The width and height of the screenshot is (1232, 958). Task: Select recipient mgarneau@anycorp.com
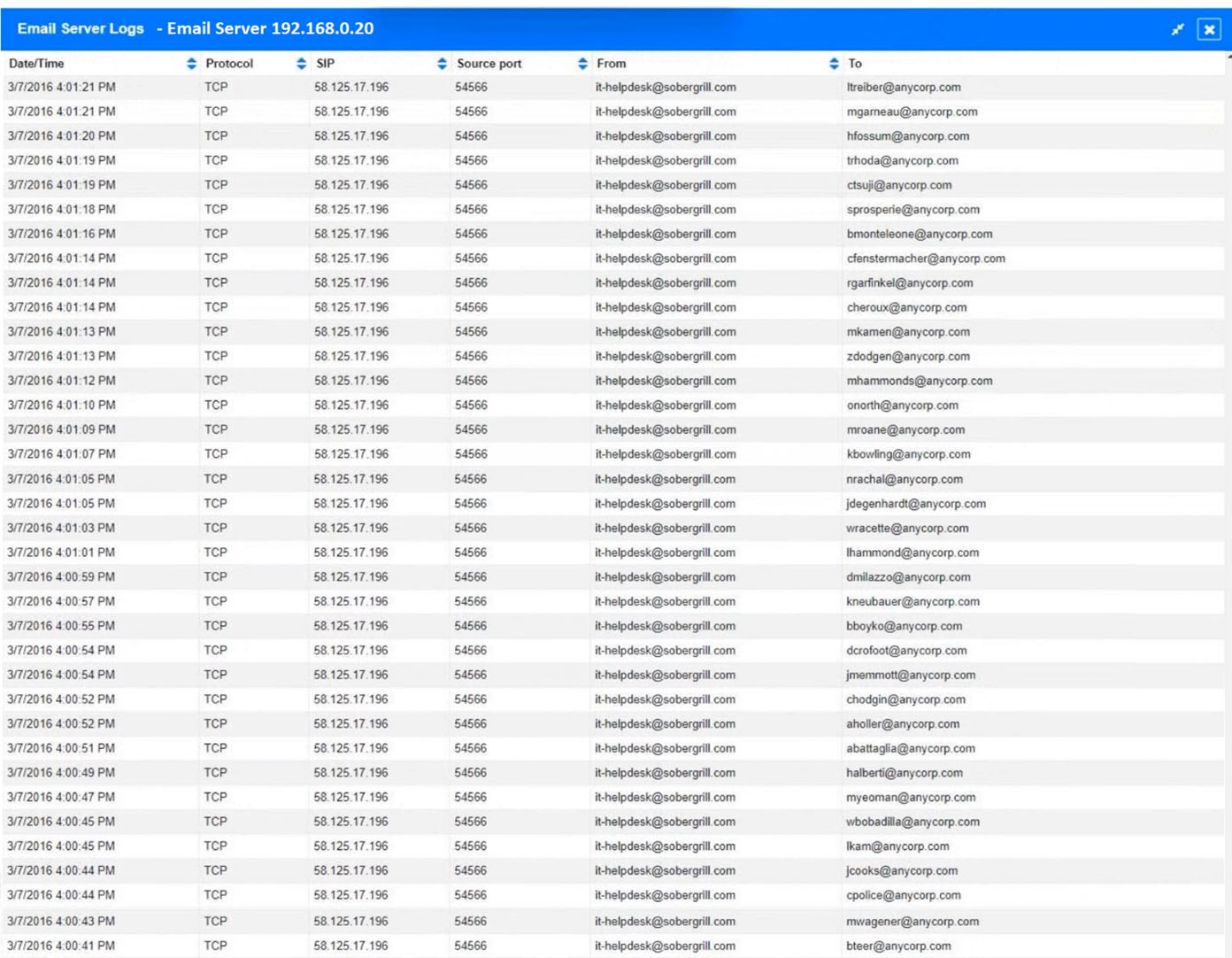pyautogui.click(x=912, y=112)
